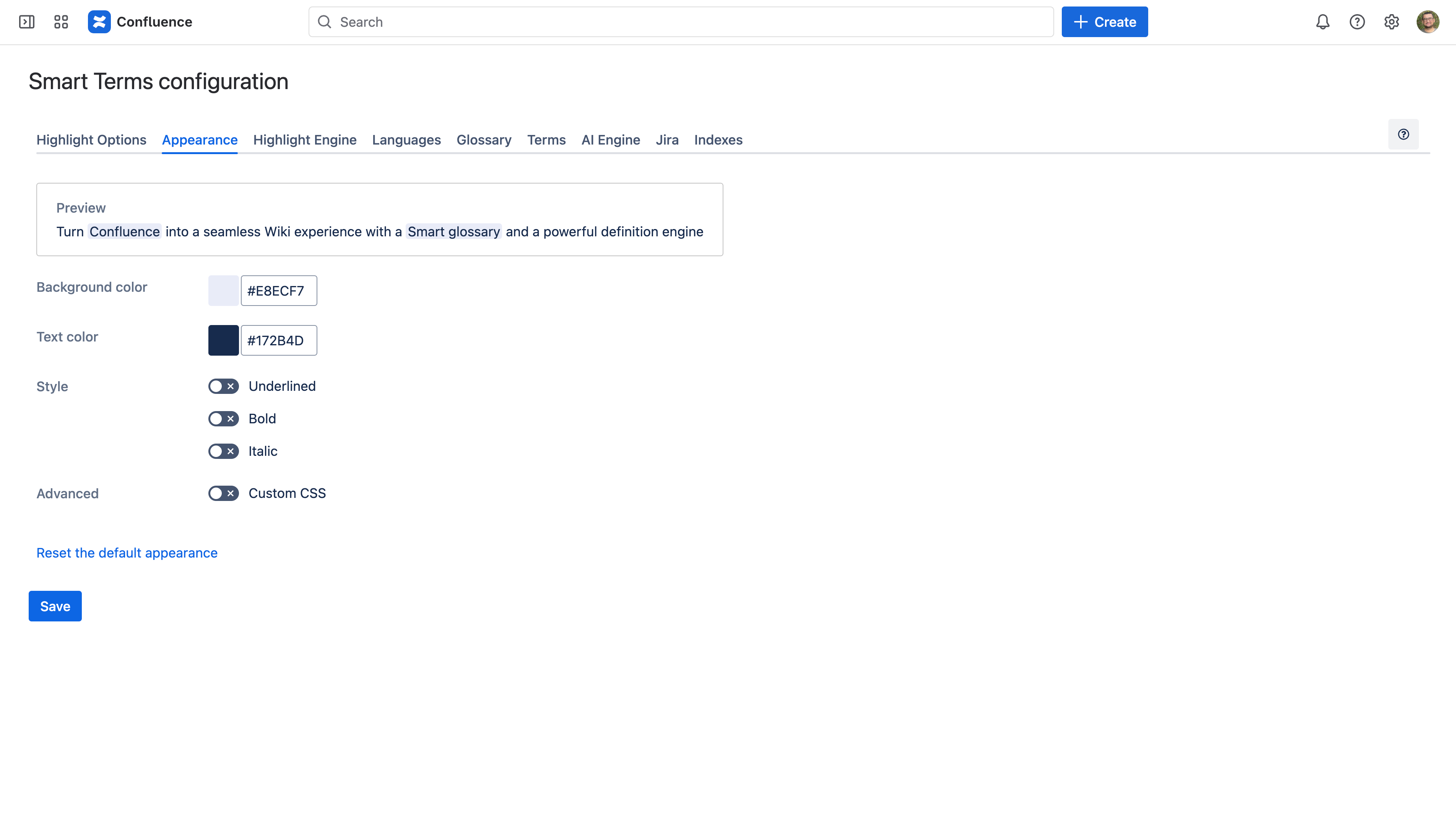Toggle the Bold style switch
Screen dimensions: 1456x813
point(223,419)
